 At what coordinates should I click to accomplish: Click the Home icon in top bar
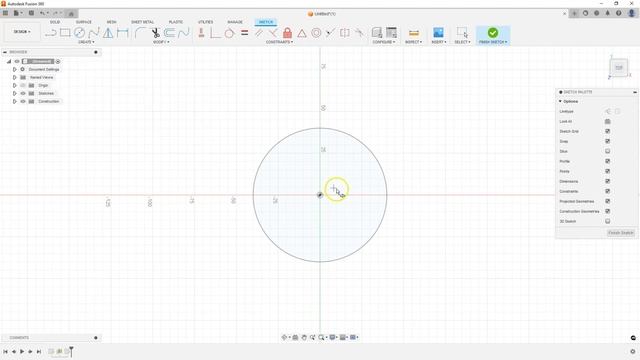(x=71, y=13)
